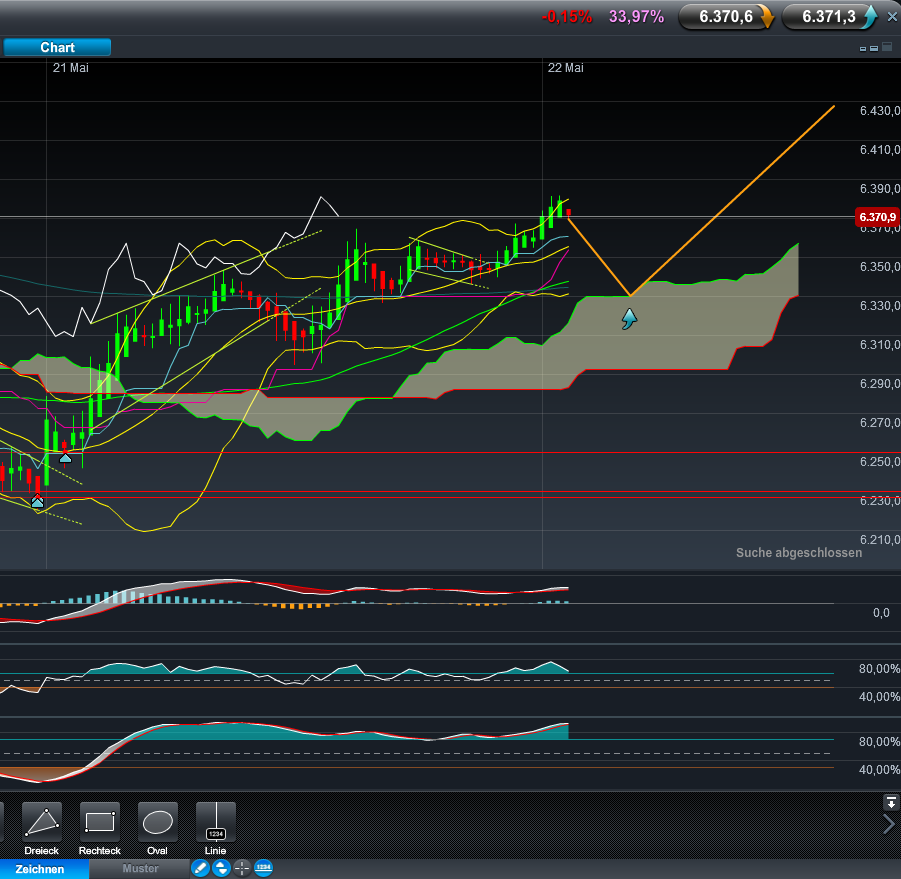This screenshot has height=879, width=901.
Task: Click the blue up-down arrows icon
Action: pos(221,868)
